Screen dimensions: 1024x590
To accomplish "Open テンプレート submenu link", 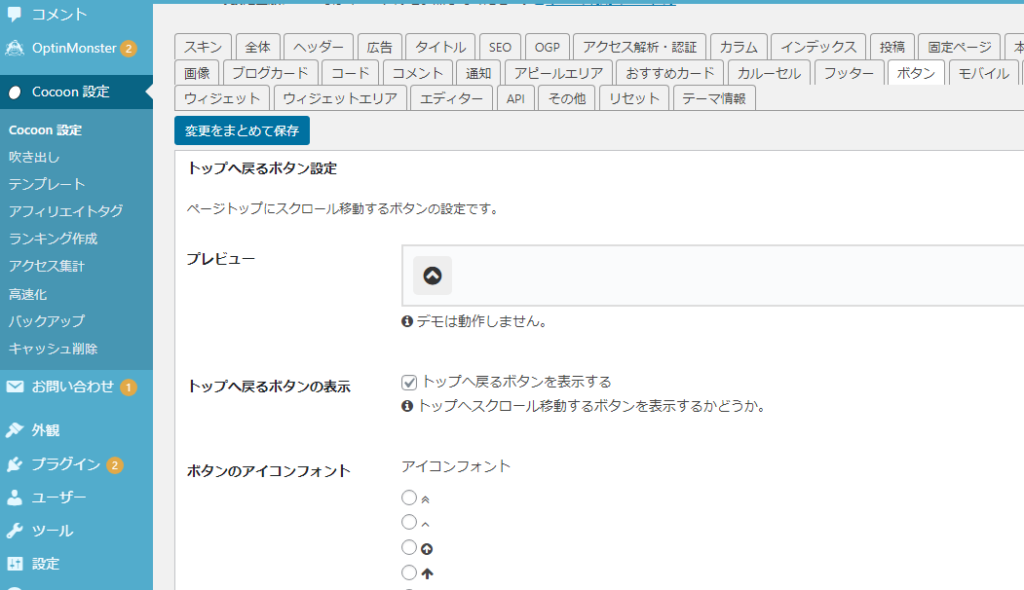I will click(x=47, y=184).
